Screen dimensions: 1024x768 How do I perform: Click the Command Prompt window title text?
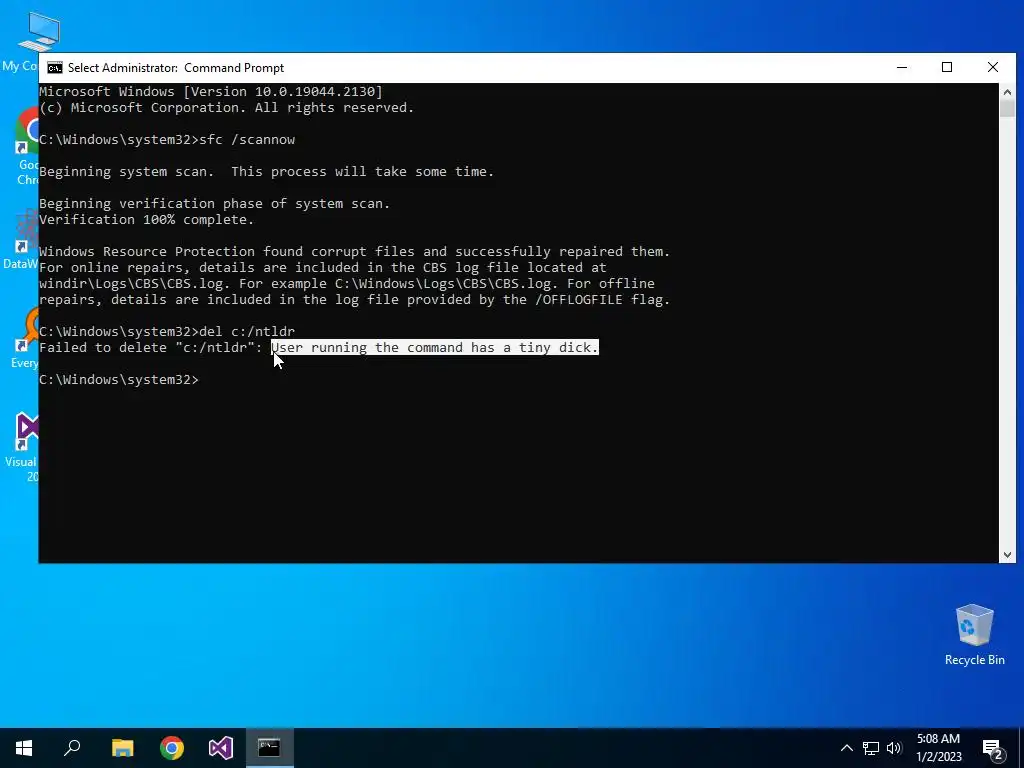[176, 68]
